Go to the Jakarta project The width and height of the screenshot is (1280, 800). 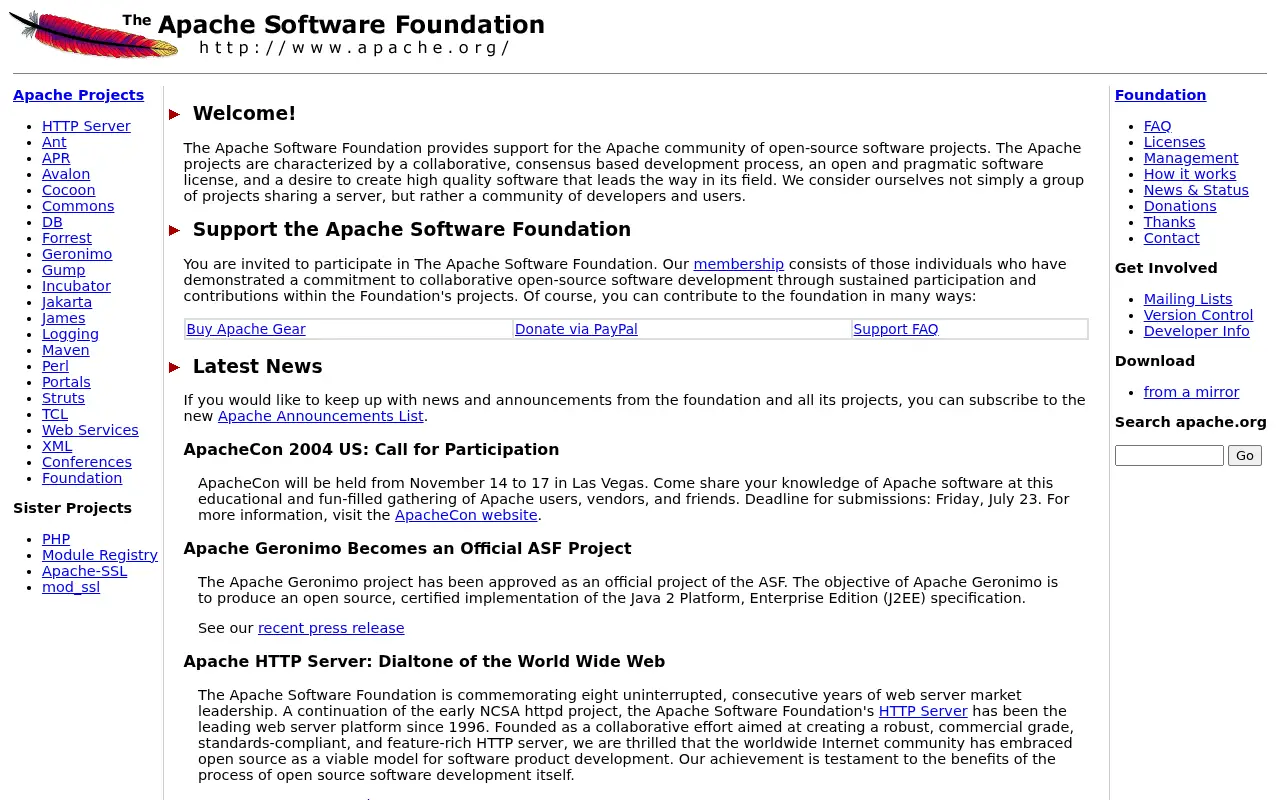click(x=67, y=302)
